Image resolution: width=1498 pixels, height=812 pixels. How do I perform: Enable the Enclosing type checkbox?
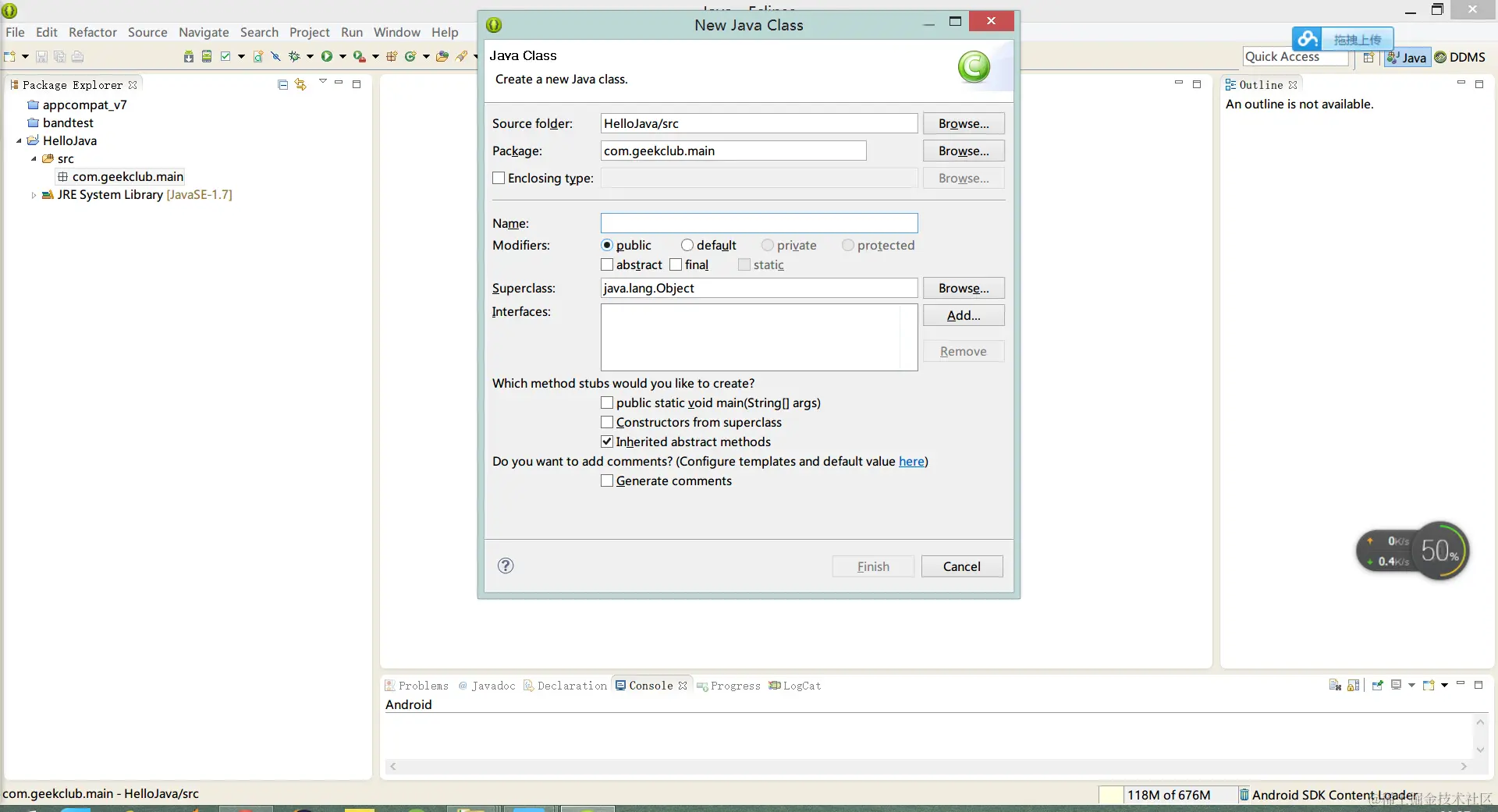coord(499,178)
